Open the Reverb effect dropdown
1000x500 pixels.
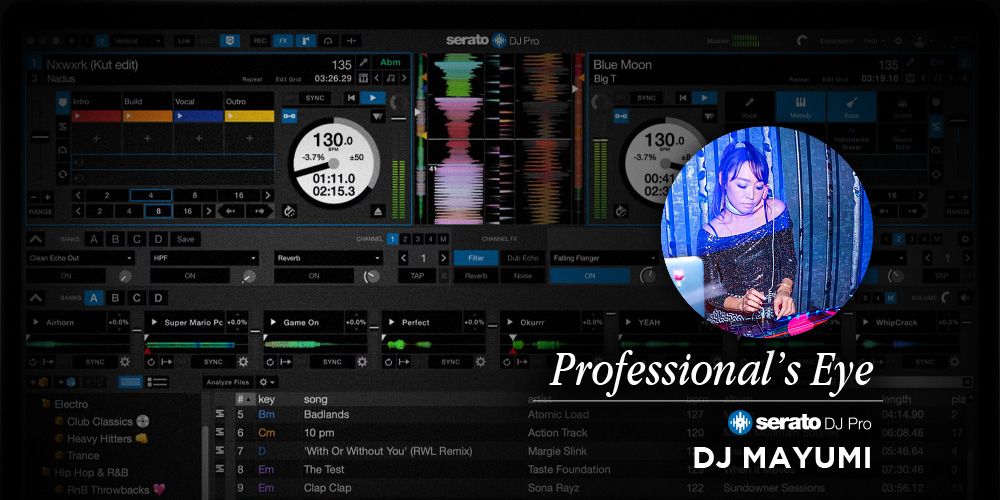click(328, 258)
